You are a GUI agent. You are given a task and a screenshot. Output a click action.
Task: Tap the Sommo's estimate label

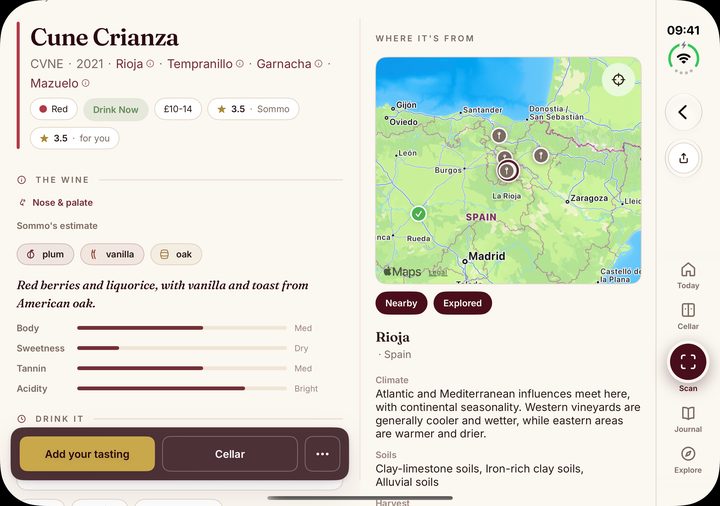[x=57, y=226]
